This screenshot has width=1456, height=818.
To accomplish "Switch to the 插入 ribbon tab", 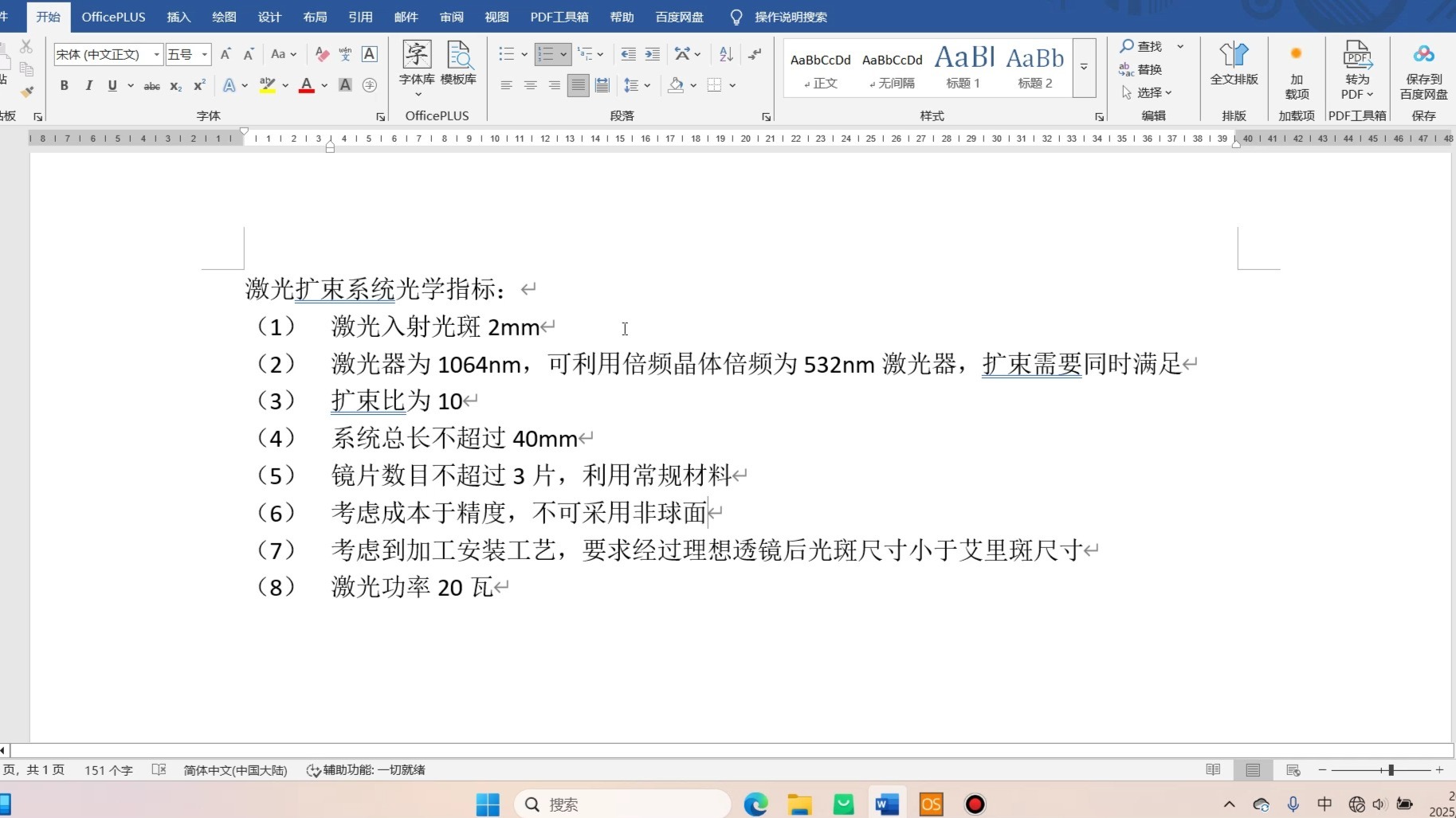I will (177, 16).
